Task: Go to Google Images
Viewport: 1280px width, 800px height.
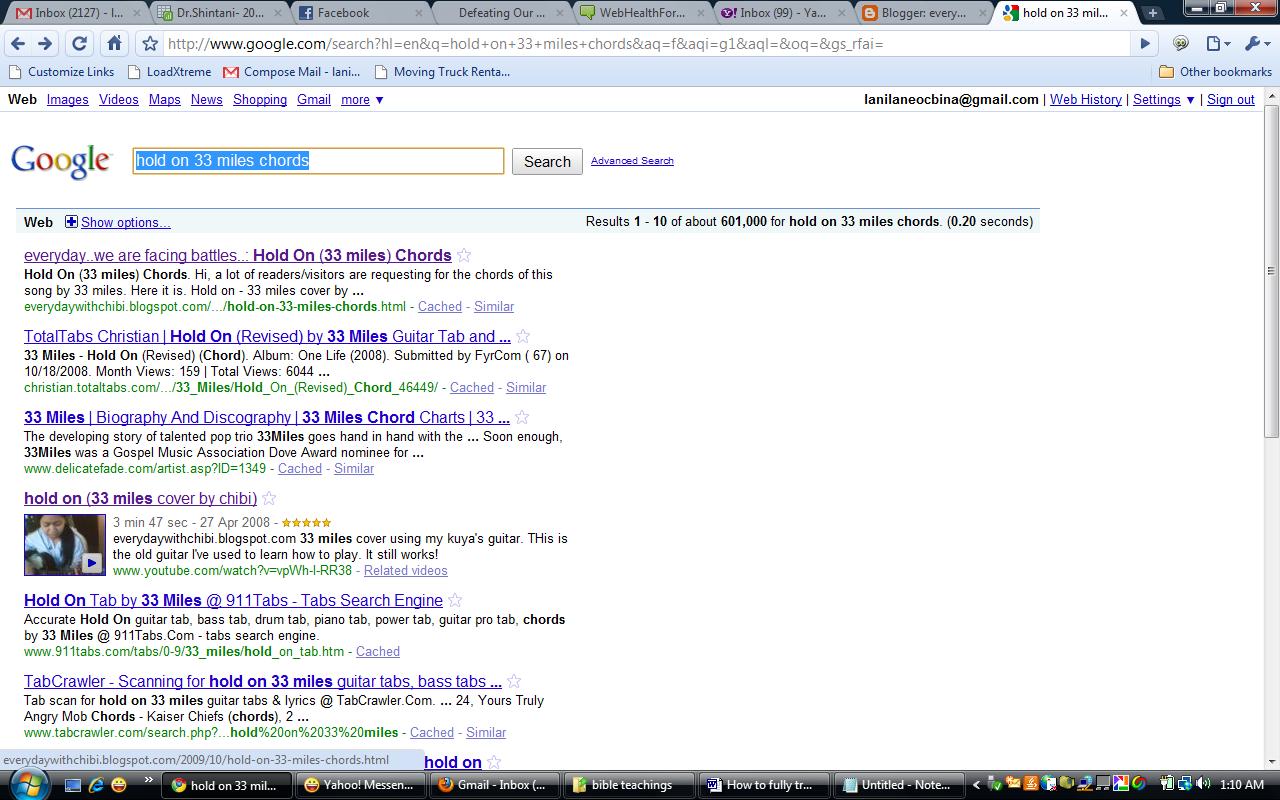Action: pos(68,100)
